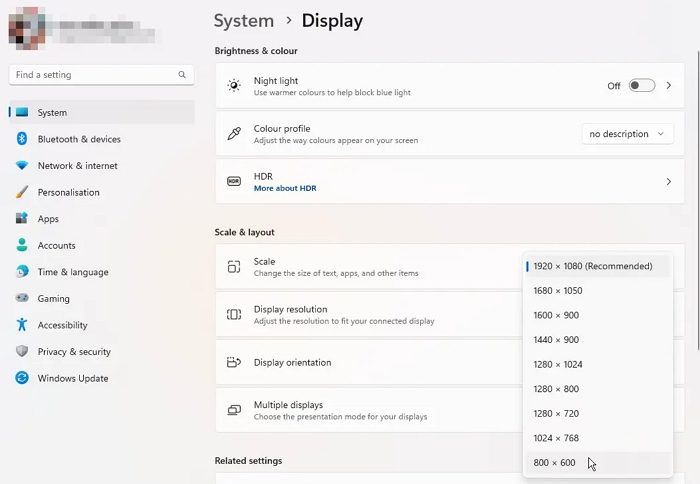Open Windows Update page

(102, 378)
